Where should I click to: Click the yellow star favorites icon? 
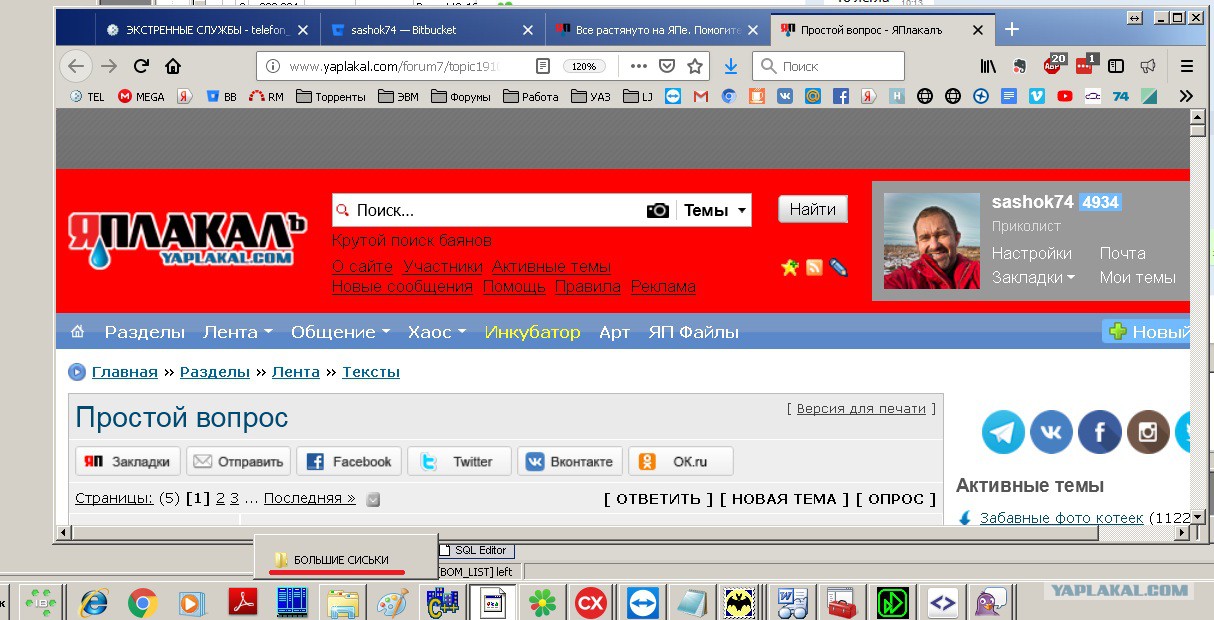tap(790, 267)
